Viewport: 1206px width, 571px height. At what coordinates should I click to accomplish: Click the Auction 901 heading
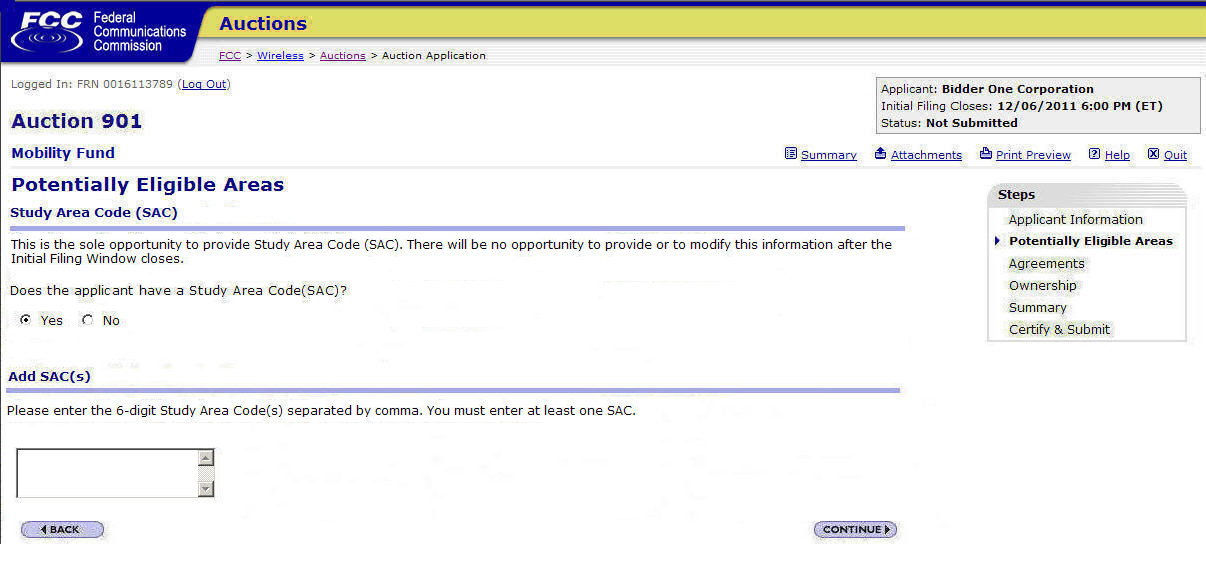[x=77, y=121]
